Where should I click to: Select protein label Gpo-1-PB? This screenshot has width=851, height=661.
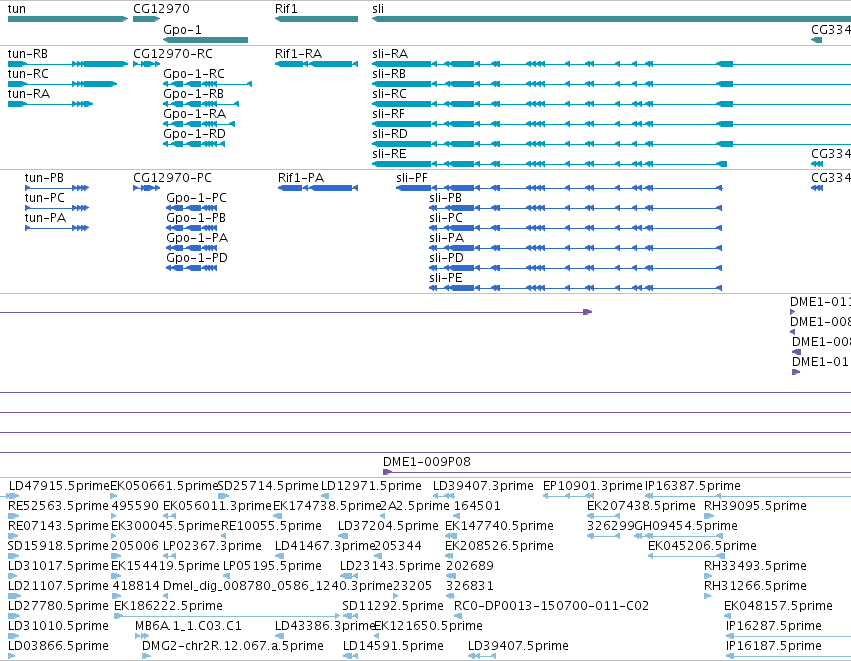196,218
